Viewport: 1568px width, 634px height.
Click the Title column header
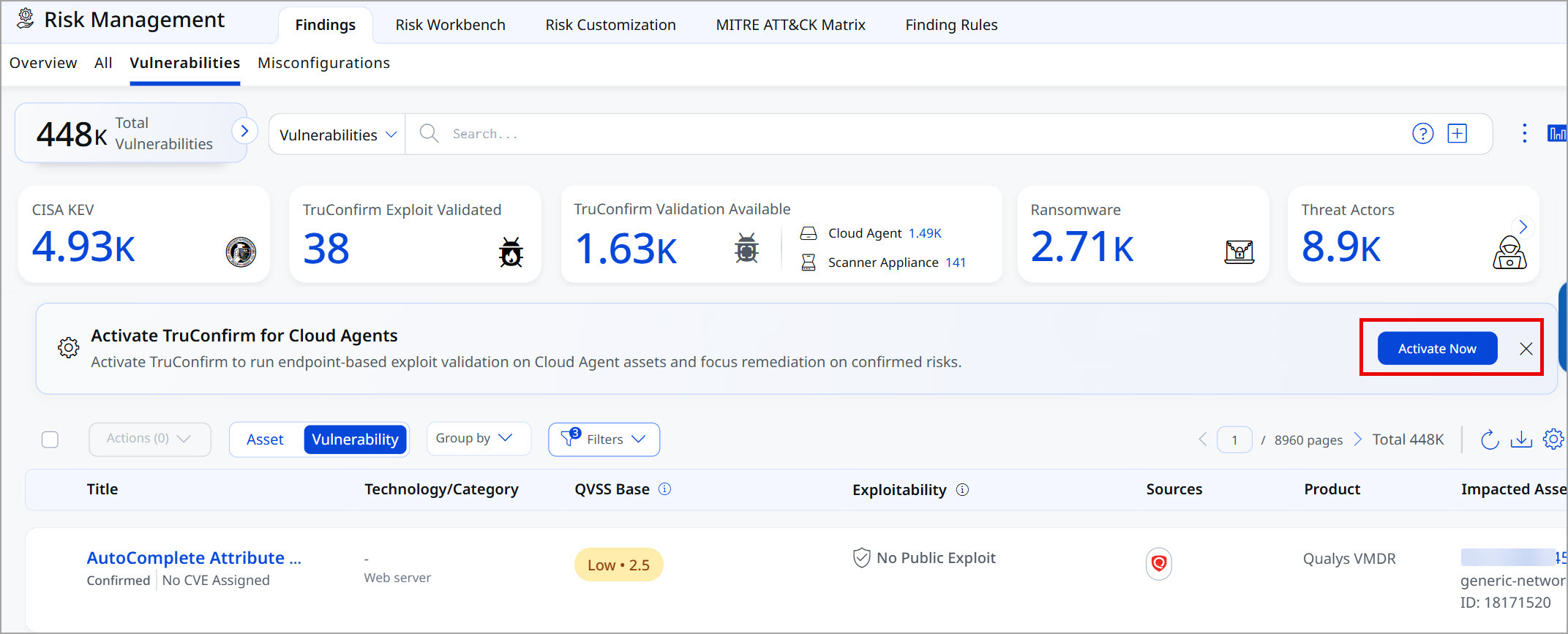(x=102, y=489)
